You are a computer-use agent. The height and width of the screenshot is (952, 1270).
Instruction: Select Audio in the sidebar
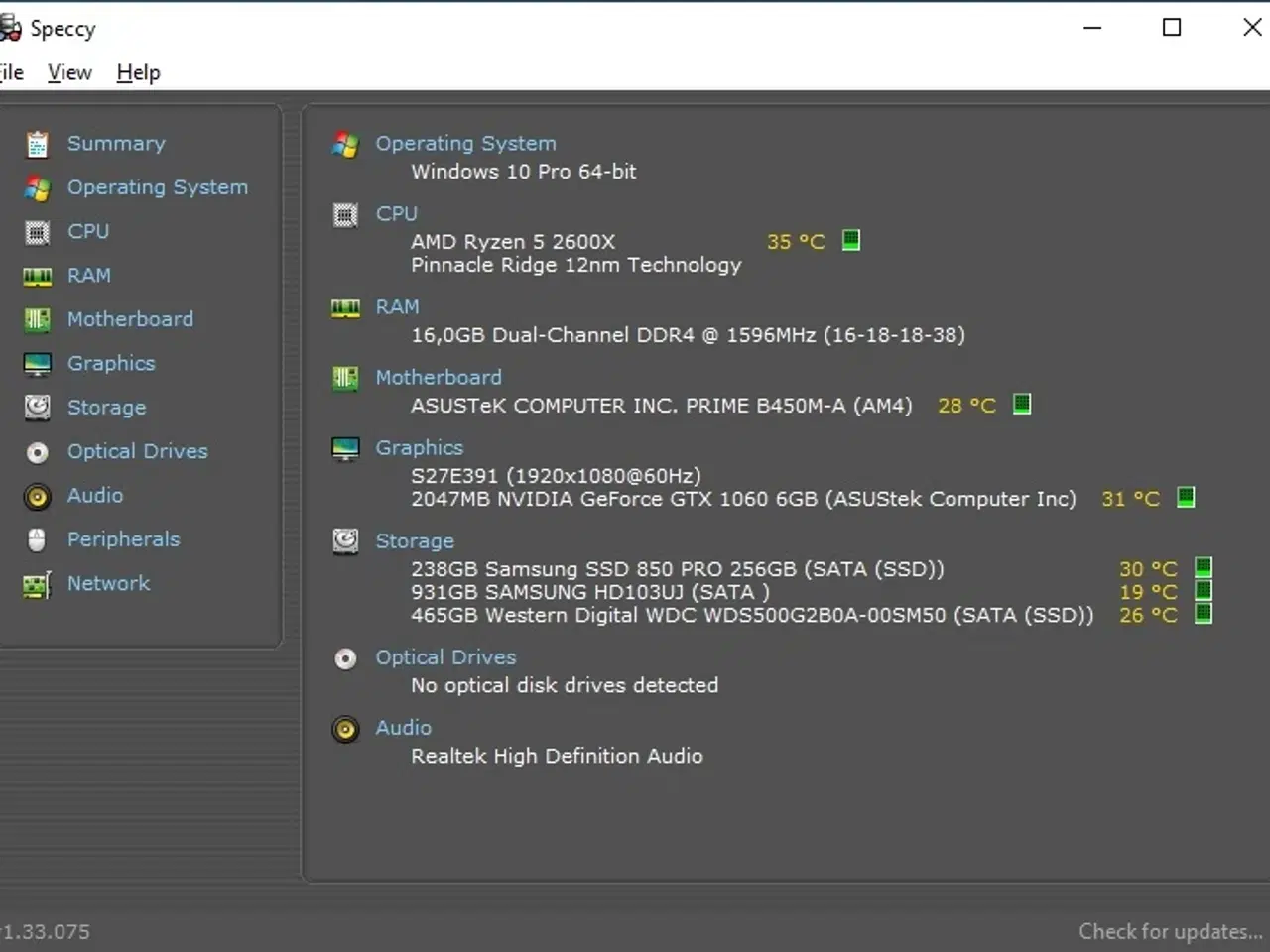tap(95, 495)
